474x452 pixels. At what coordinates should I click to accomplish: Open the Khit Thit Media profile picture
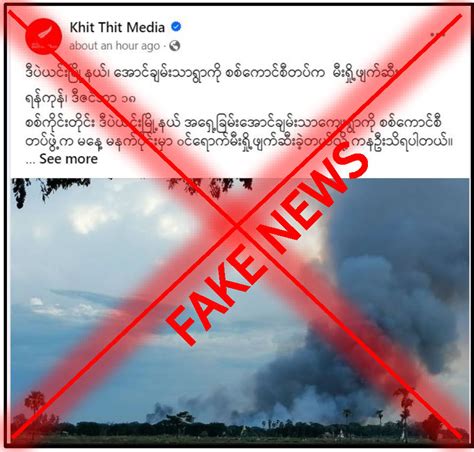[43, 36]
